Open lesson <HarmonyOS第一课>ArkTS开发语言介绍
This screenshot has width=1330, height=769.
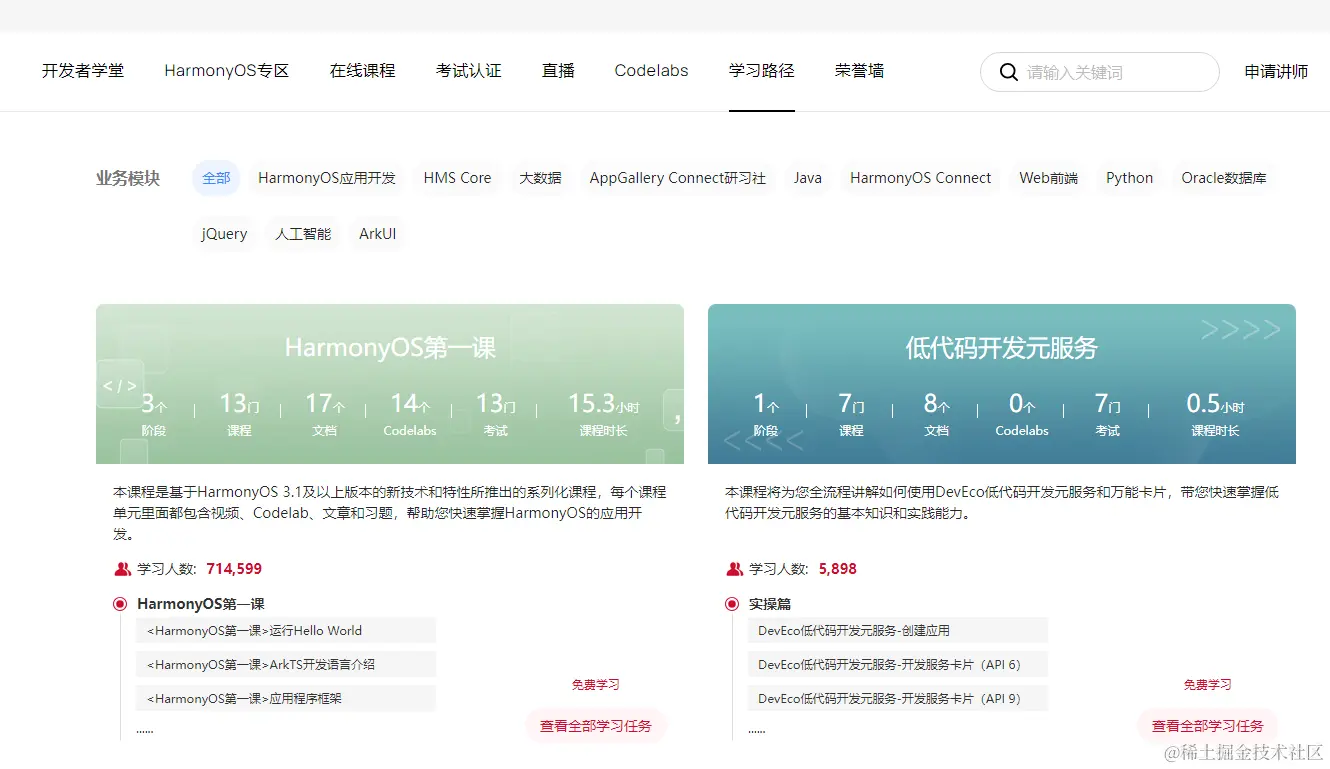pos(286,665)
